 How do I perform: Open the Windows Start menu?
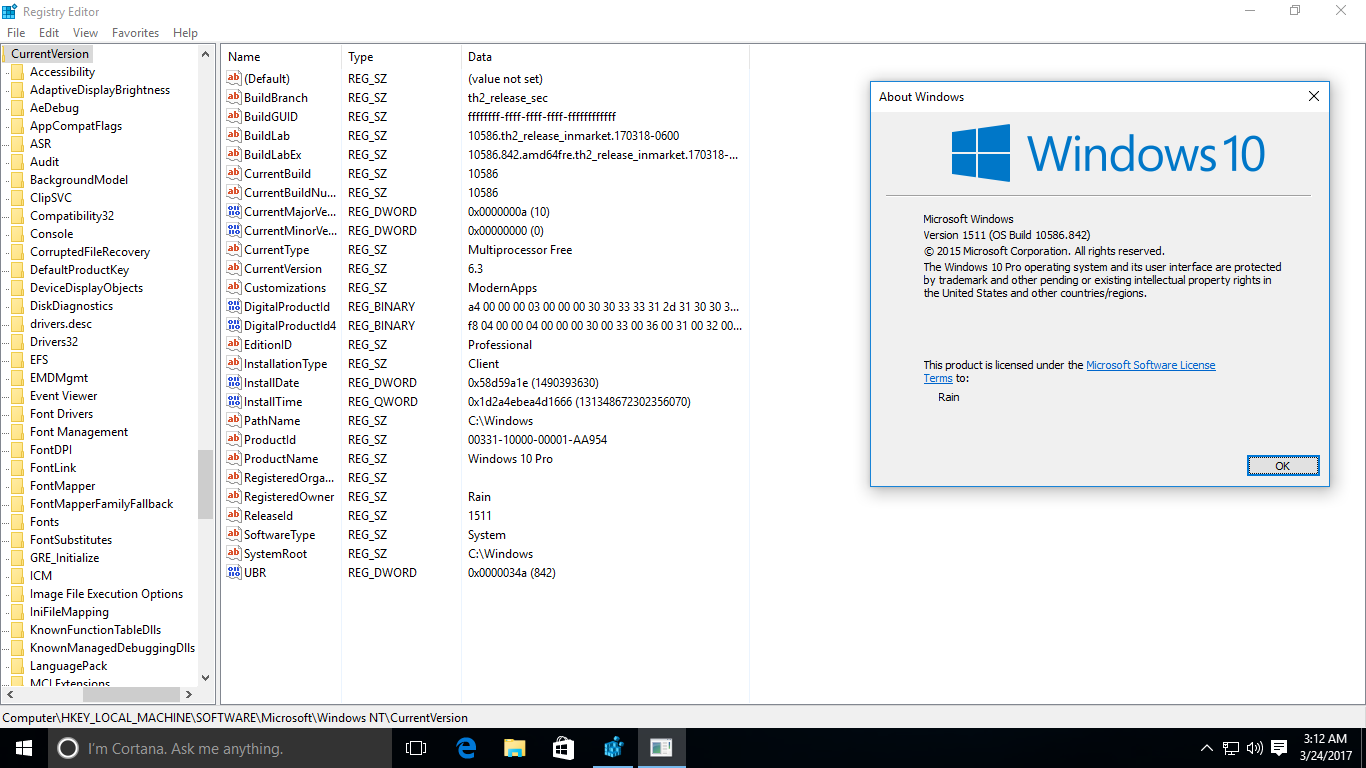[x=24, y=748]
